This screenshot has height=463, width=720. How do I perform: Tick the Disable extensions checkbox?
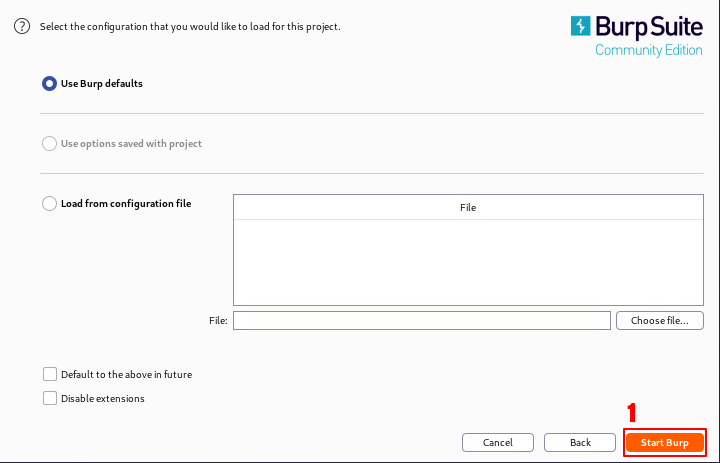click(x=50, y=398)
